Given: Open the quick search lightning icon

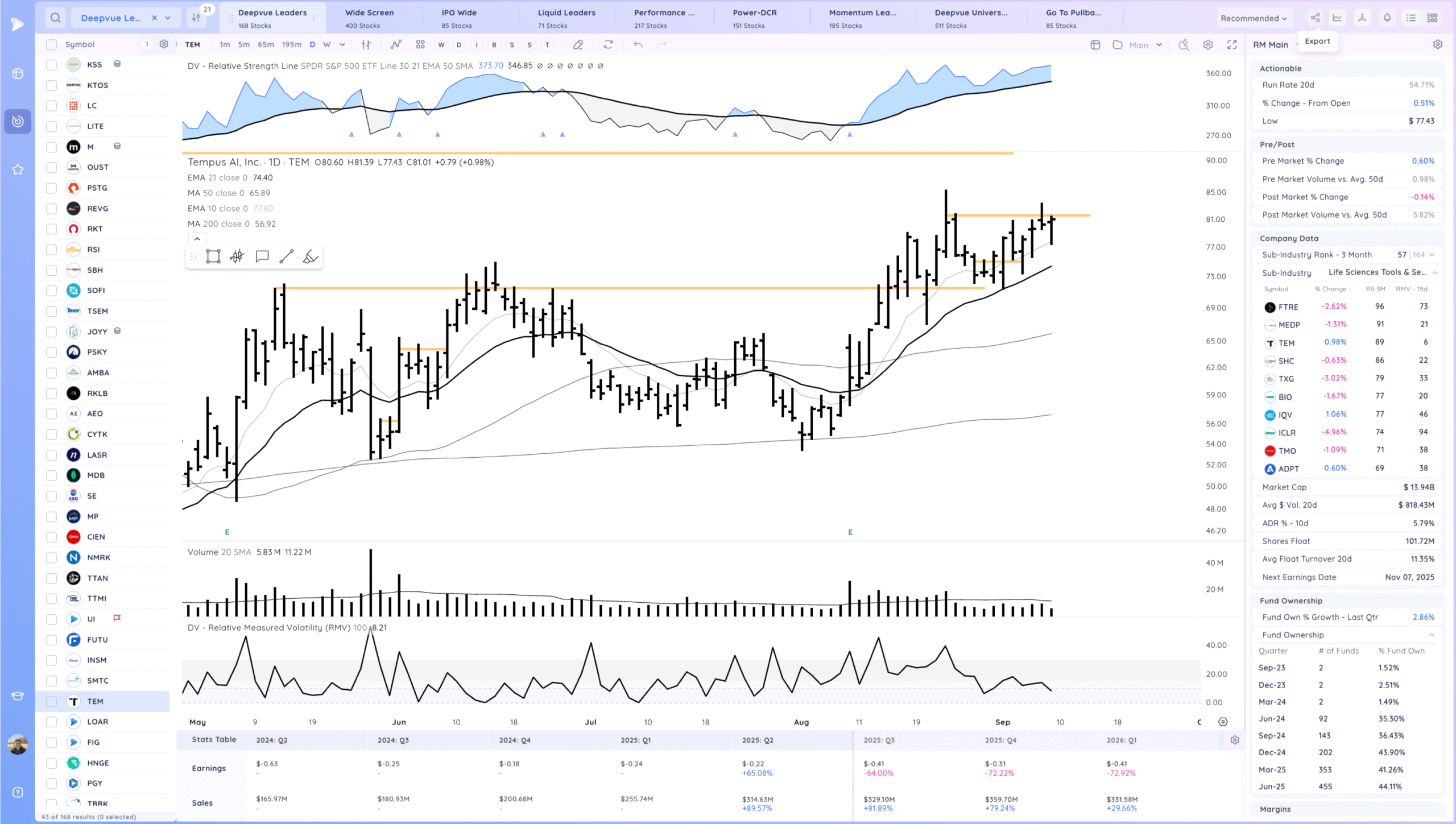Looking at the screenshot, I should 1184,44.
